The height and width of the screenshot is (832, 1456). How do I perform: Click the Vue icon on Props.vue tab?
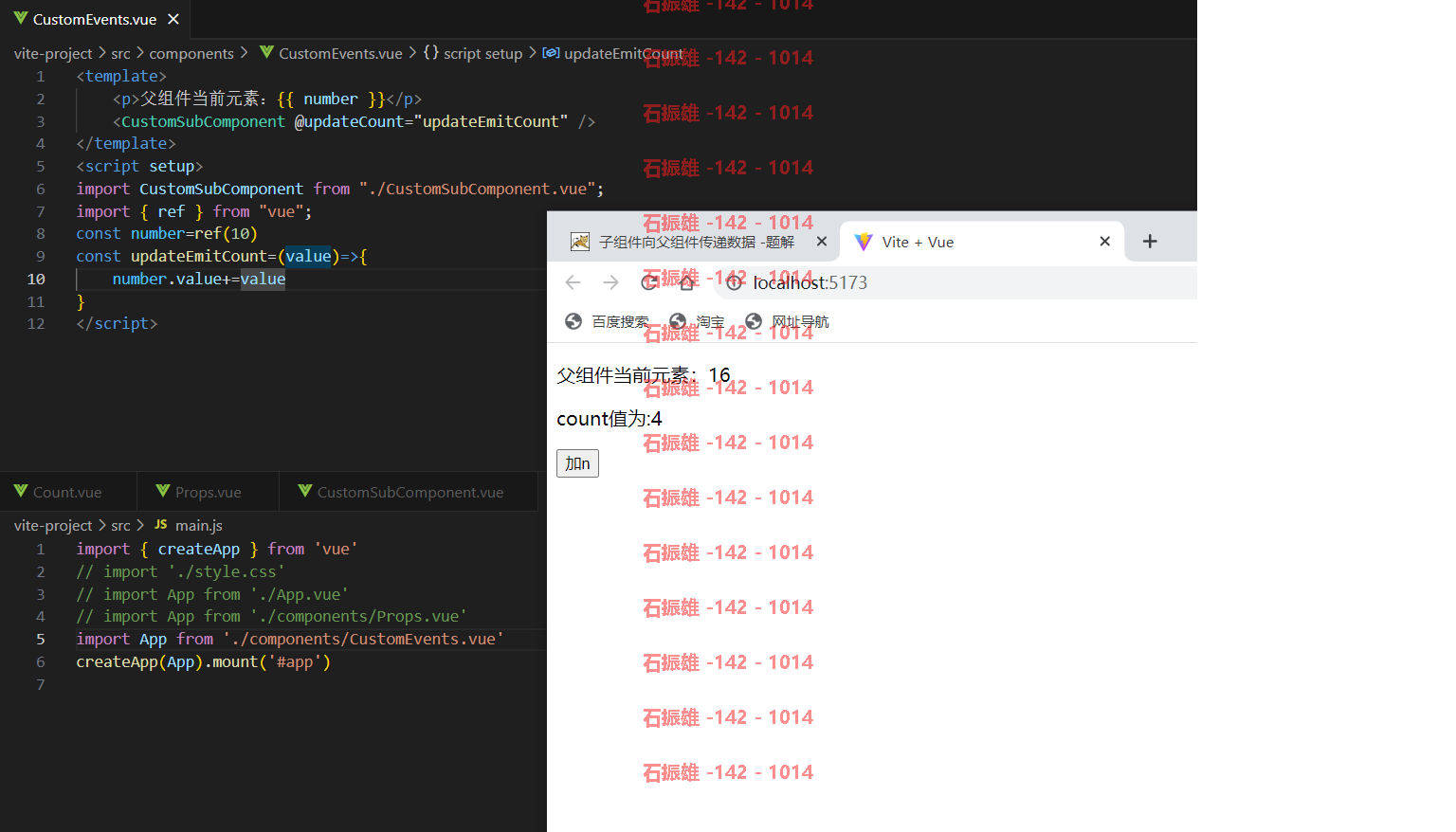click(163, 491)
